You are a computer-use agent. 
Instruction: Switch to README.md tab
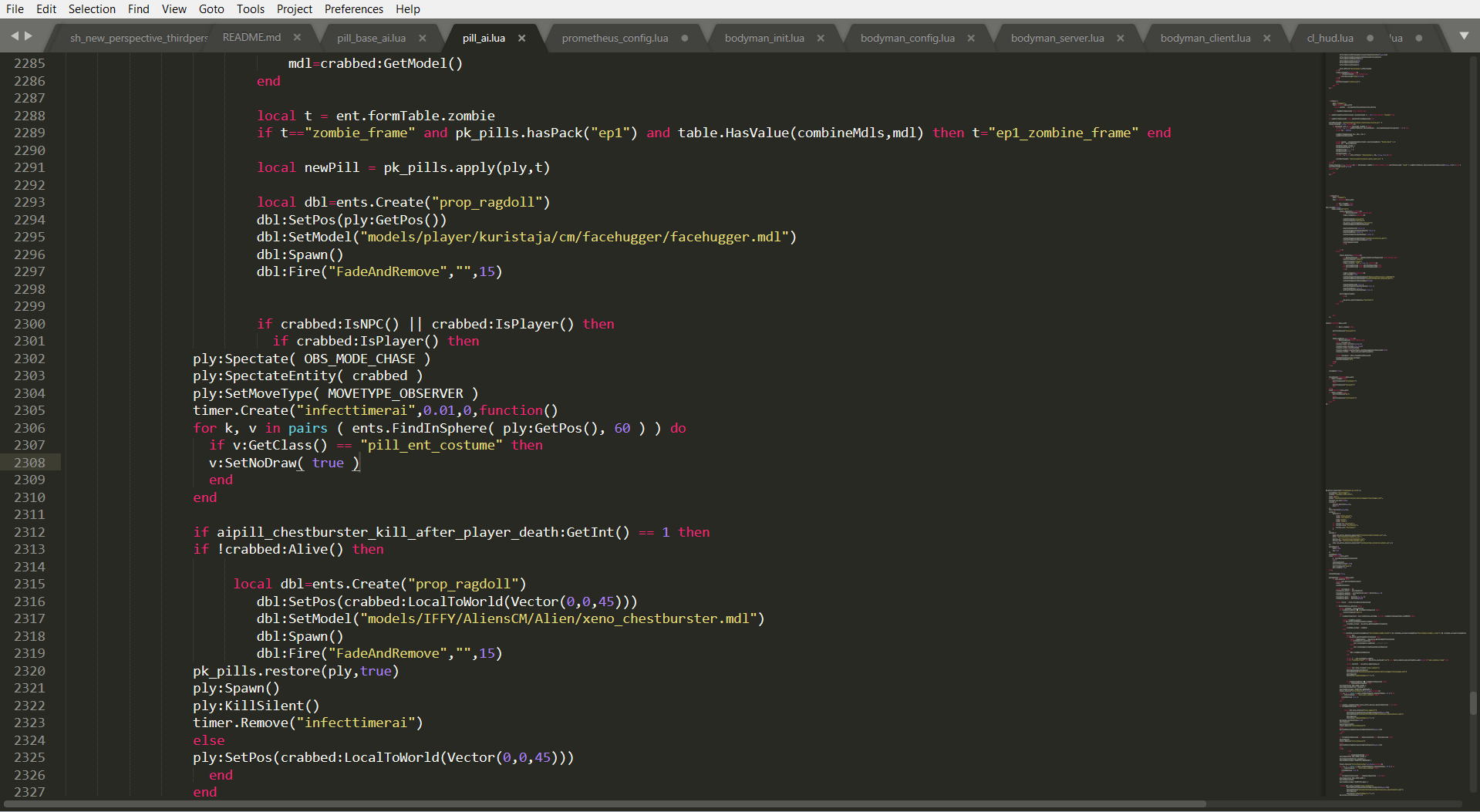251,37
